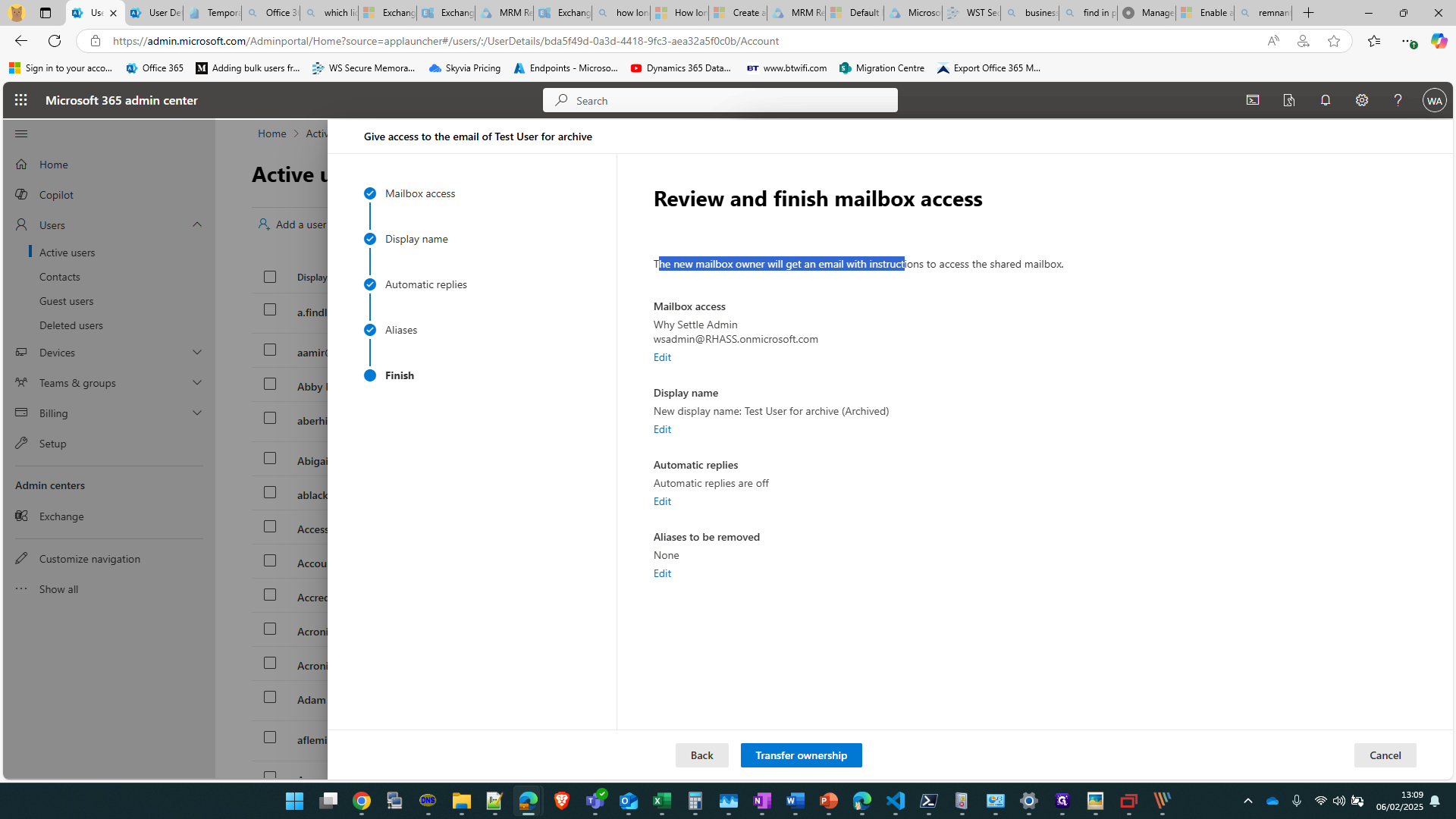Select Contacts in navigation

pyautogui.click(x=59, y=277)
